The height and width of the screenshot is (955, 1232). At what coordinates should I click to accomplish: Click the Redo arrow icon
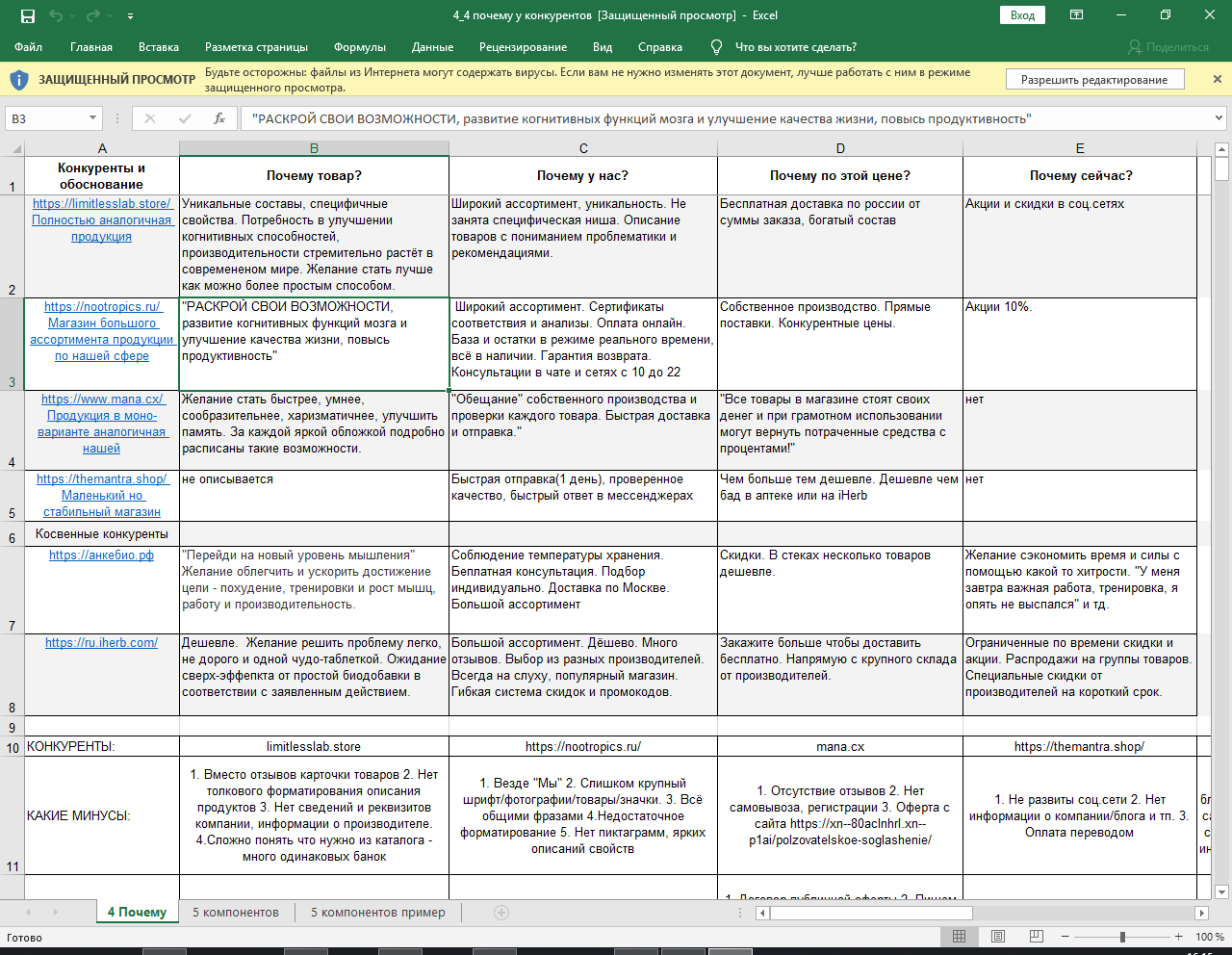click(93, 15)
